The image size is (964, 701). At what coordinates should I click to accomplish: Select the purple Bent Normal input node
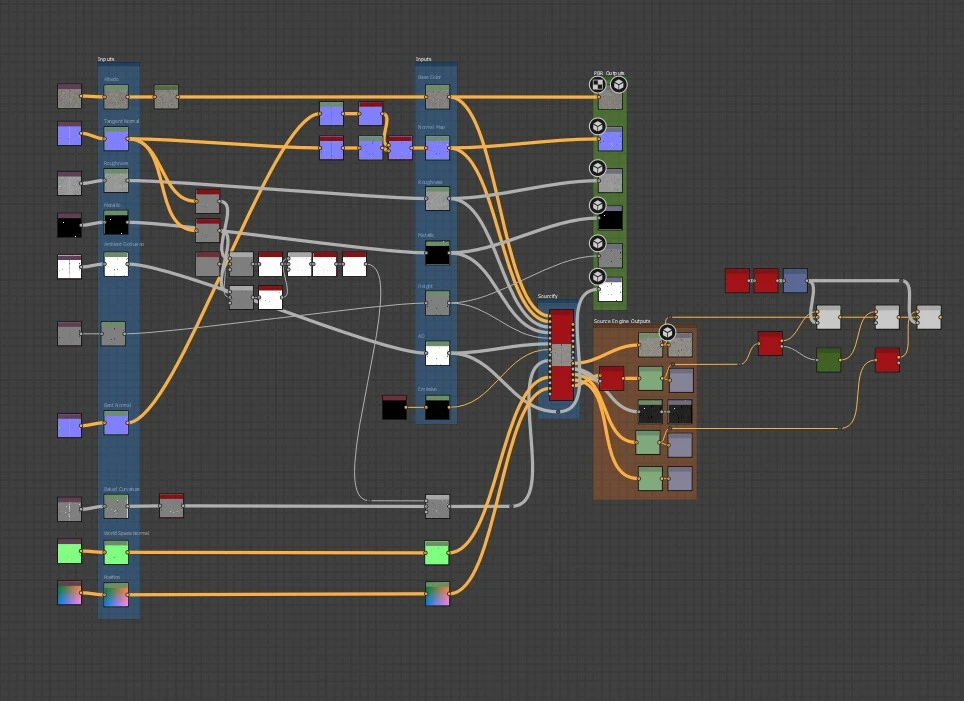click(x=117, y=424)
